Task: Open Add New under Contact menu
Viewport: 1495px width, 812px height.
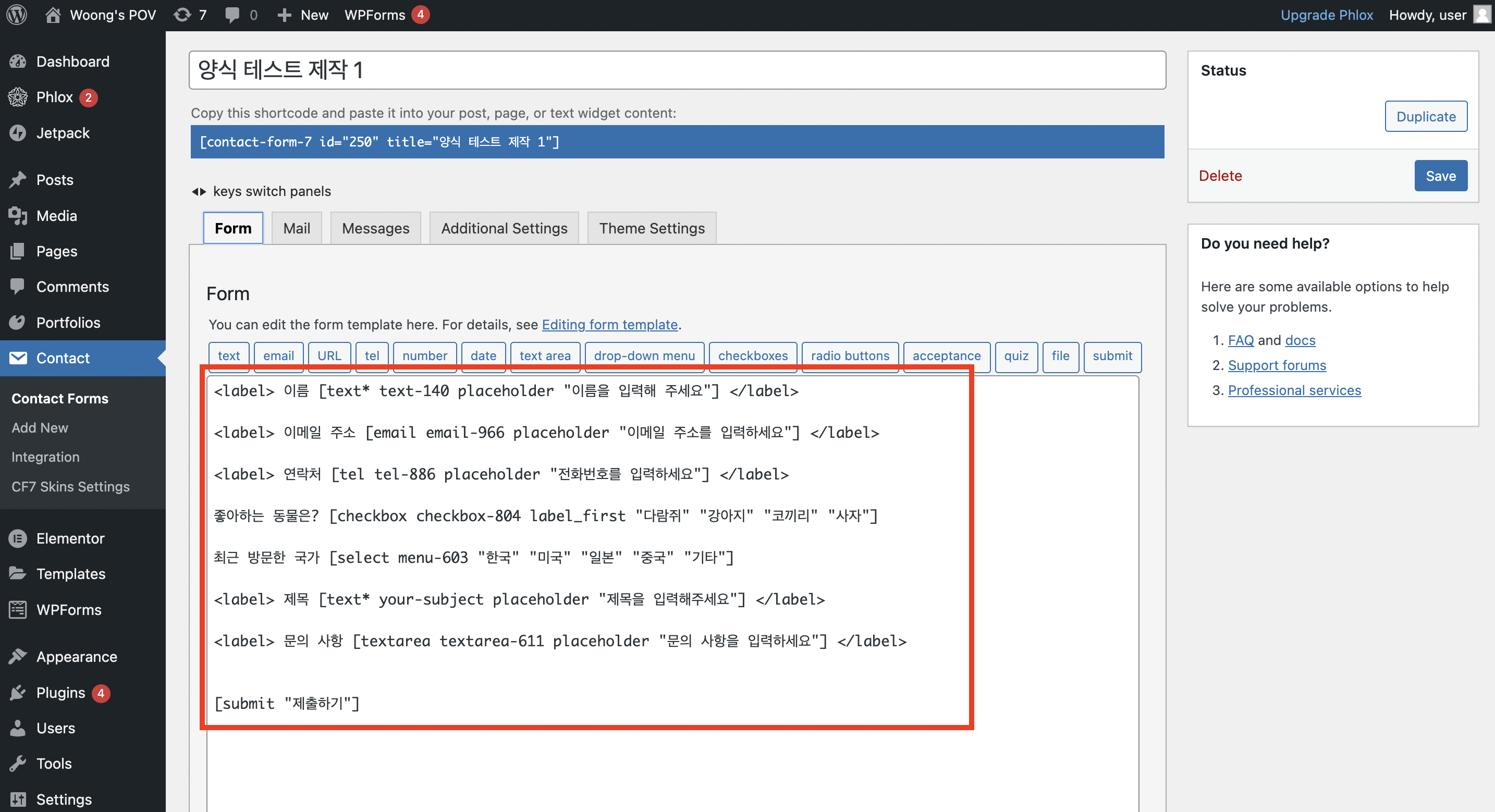Action: coord(40,428)
